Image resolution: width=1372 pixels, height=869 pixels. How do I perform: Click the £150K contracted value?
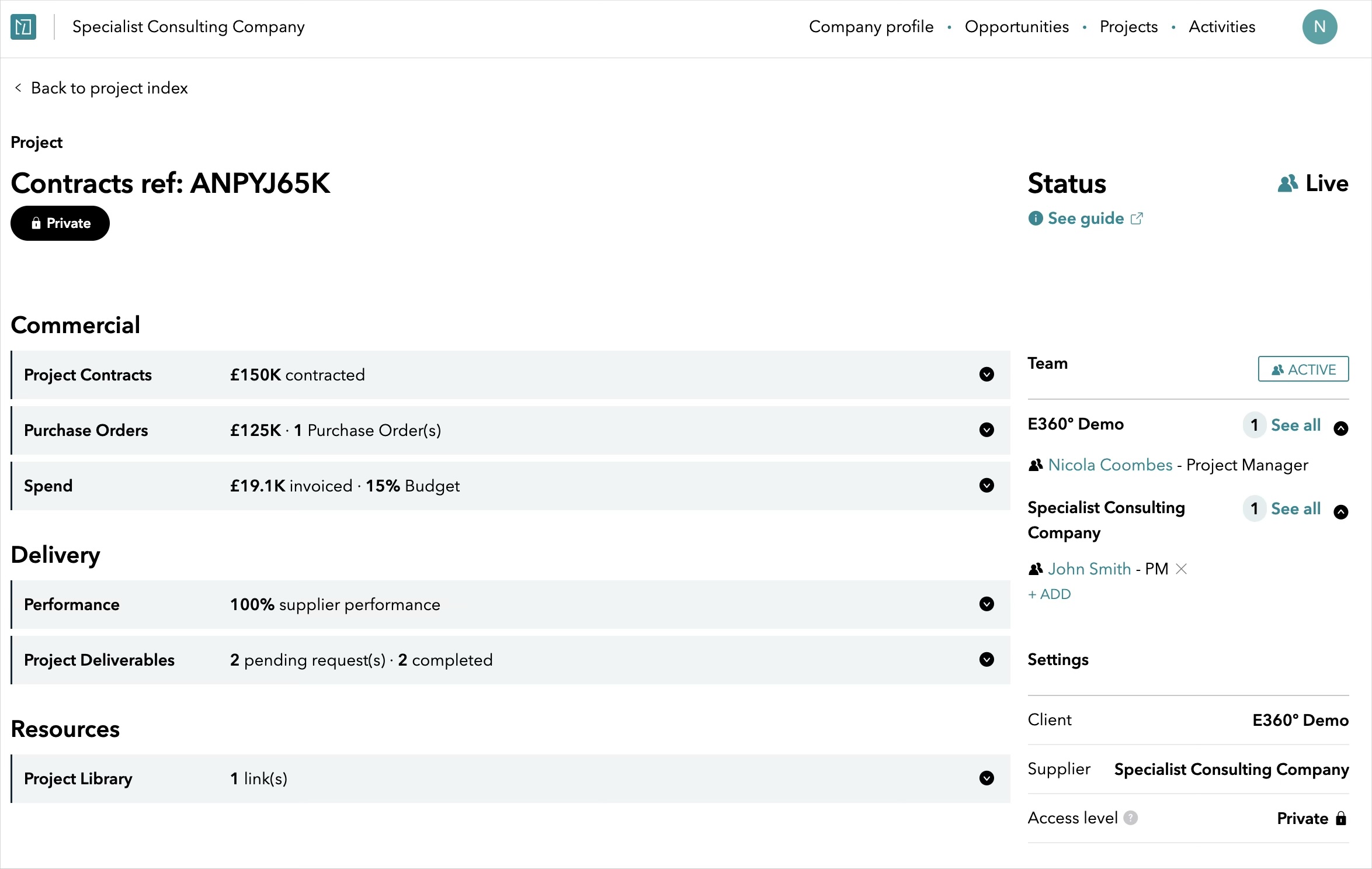click(x=297, y=375)
